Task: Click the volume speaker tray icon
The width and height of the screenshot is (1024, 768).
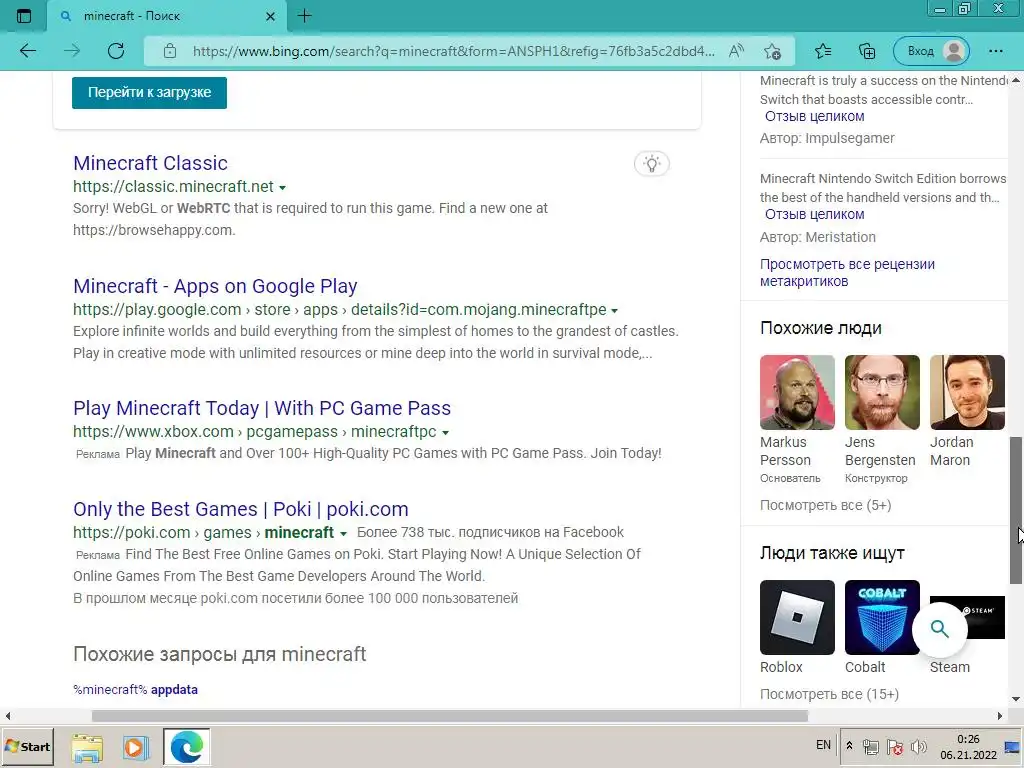Action: [x=918, y=746]
